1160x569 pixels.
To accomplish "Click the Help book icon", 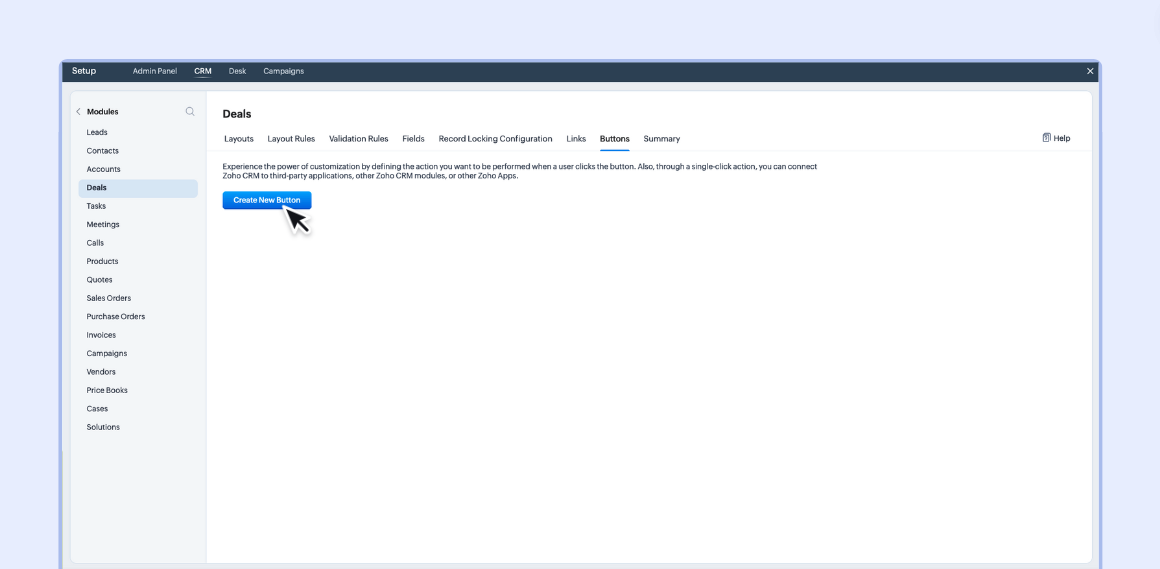I will pos(1047,138).
